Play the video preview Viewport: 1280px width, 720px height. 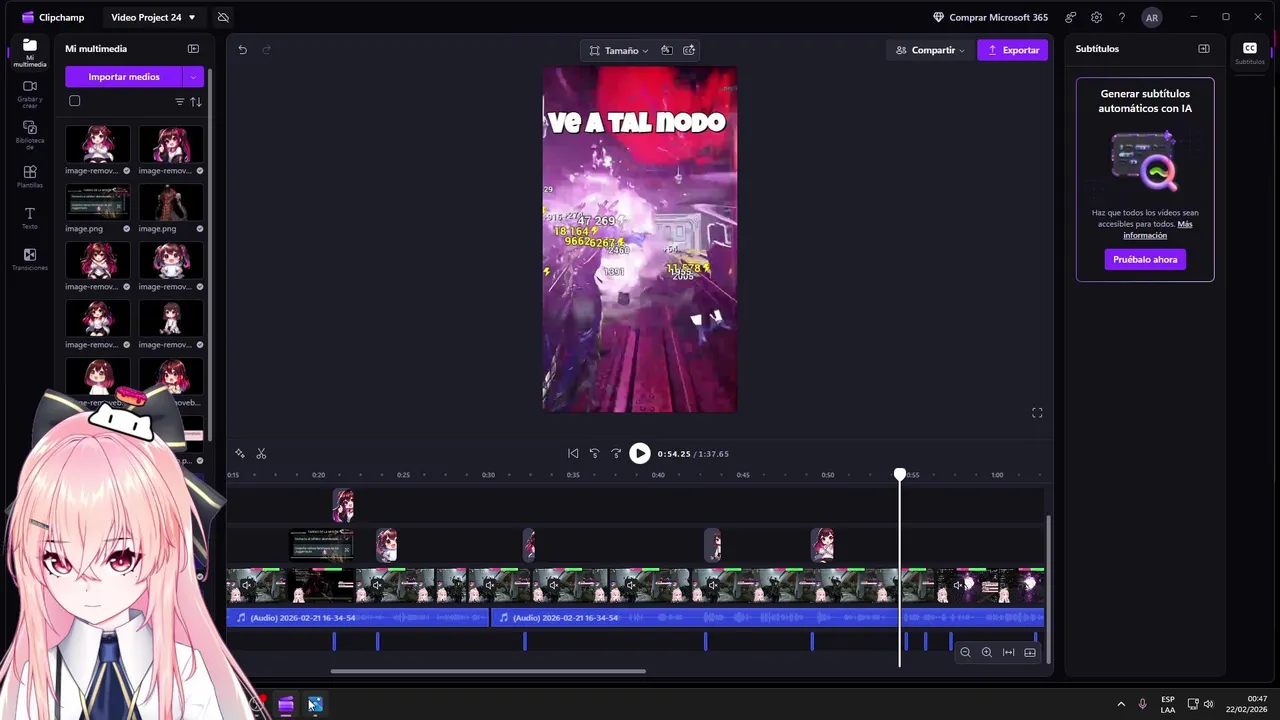[640, 454]
